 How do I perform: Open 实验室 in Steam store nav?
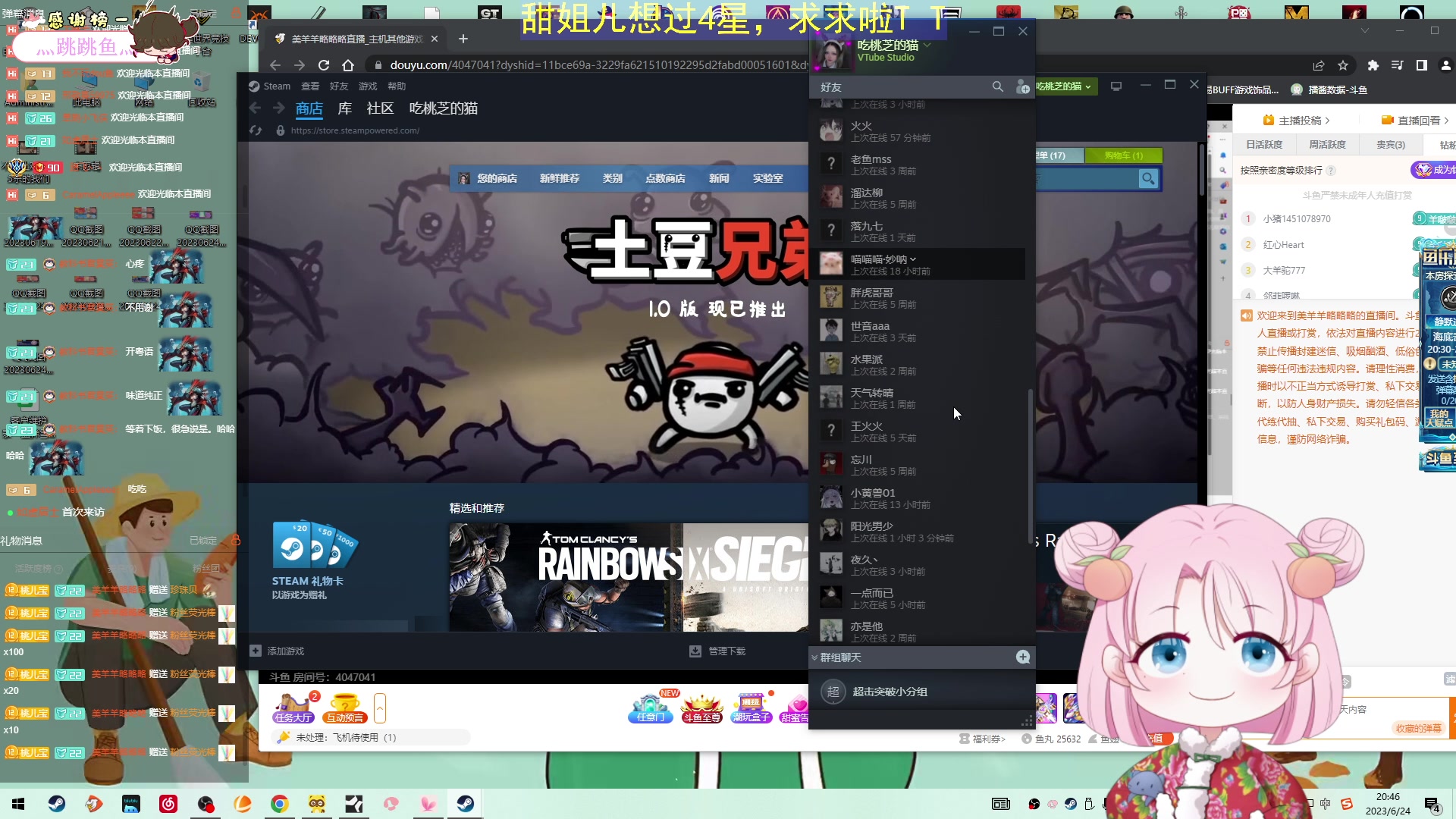click(767, 178)
